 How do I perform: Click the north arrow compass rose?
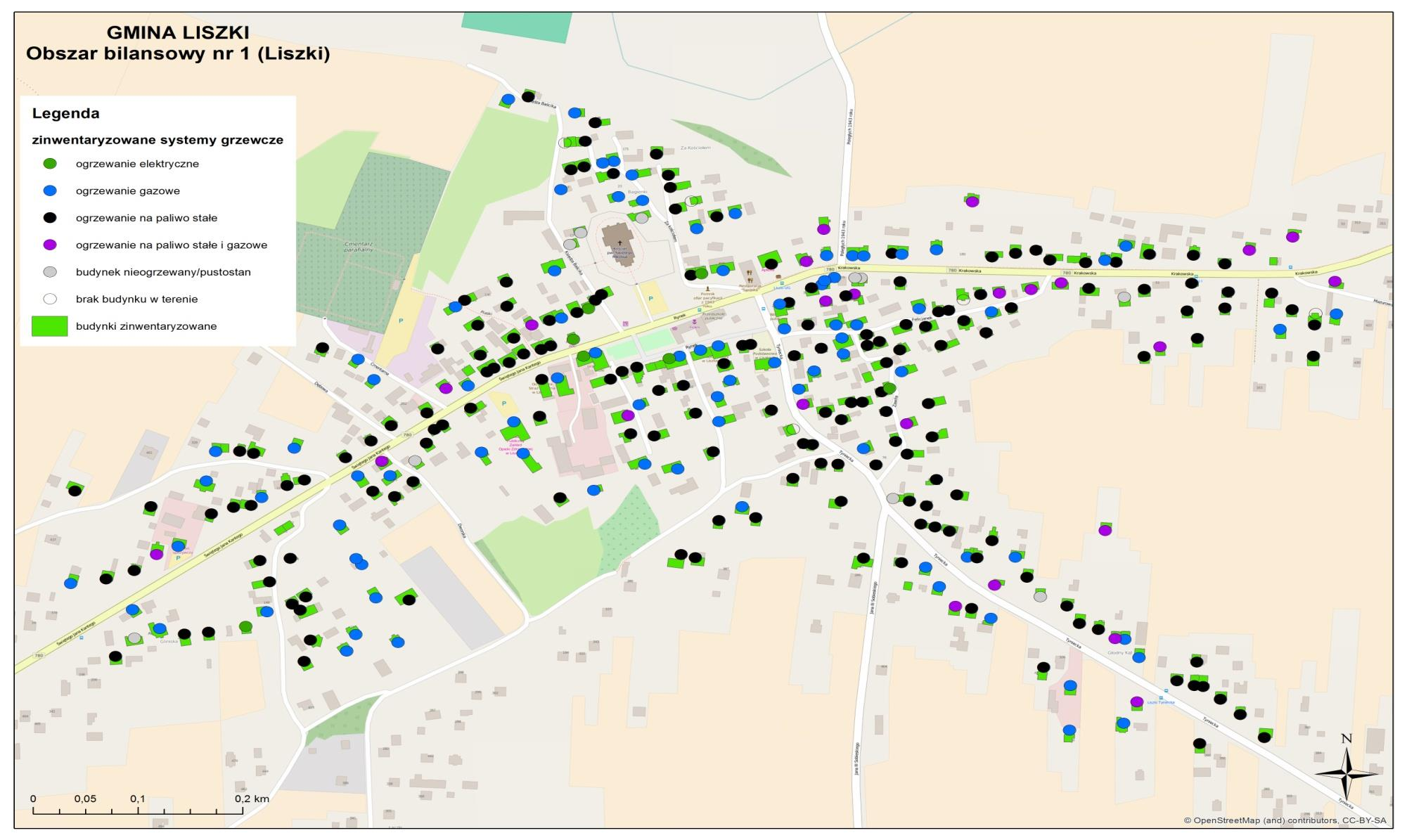click(x=1346, y=773)
